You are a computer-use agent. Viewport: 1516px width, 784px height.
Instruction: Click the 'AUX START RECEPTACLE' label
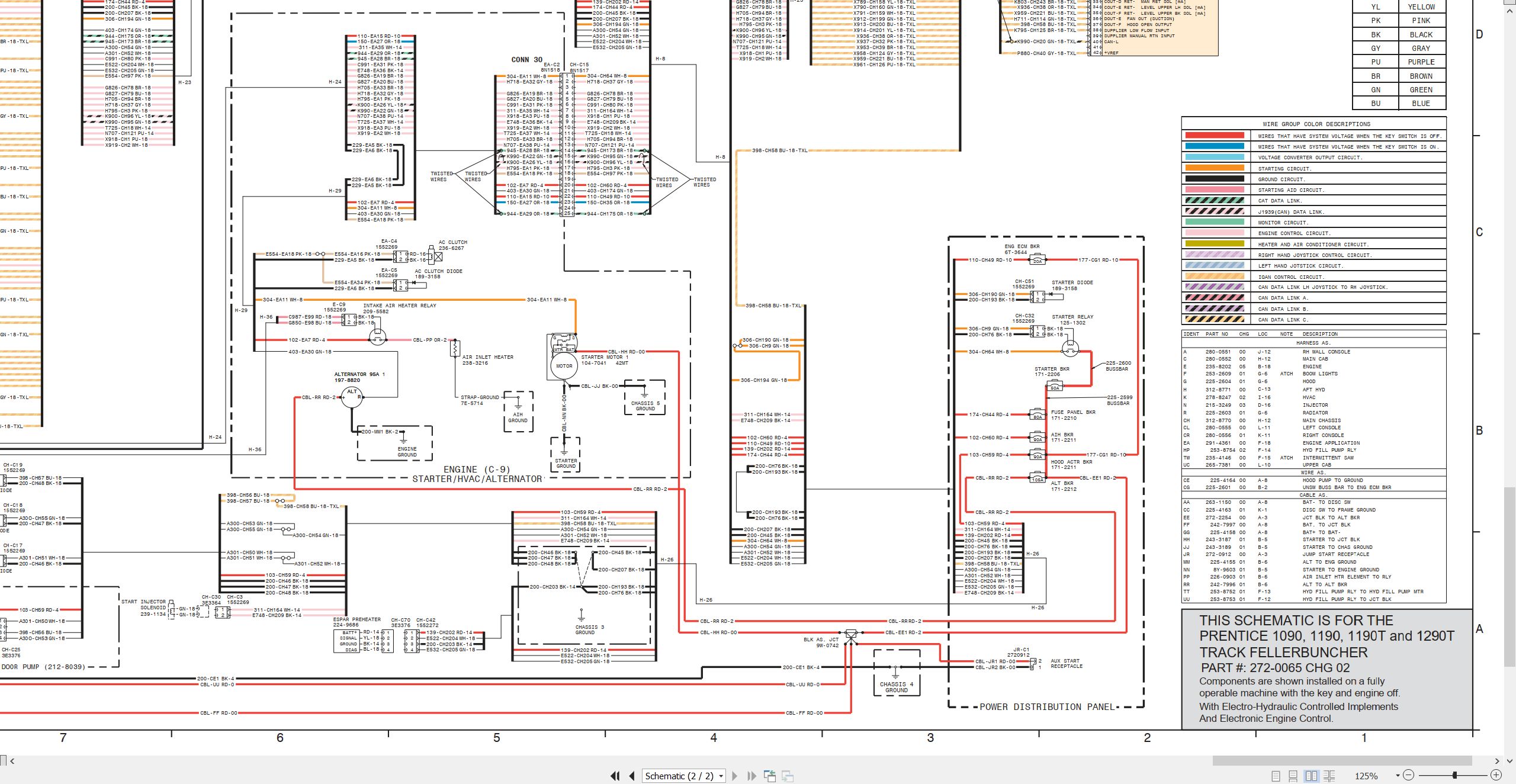click(x=1066, y=663)
